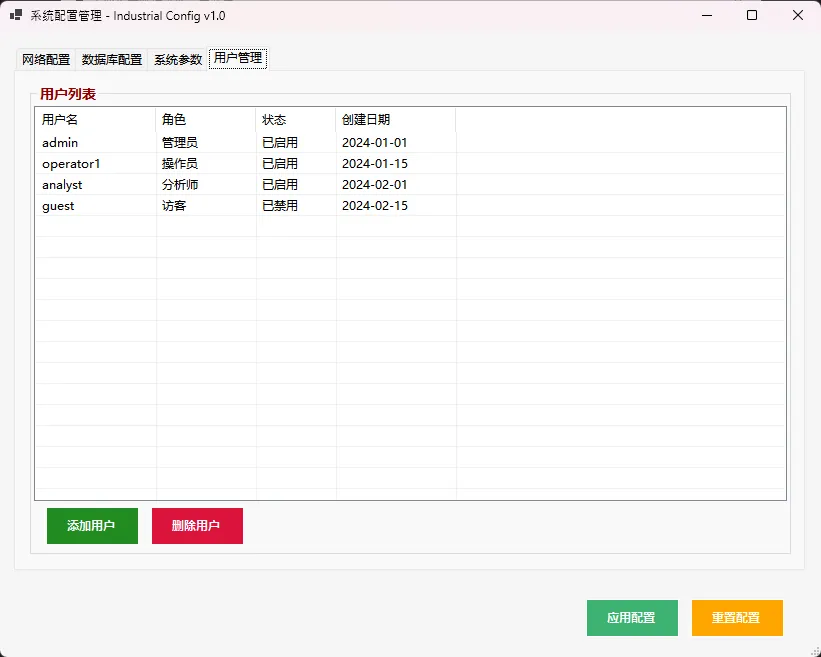Select the 用户管理 tab

[x=238, y=58]
